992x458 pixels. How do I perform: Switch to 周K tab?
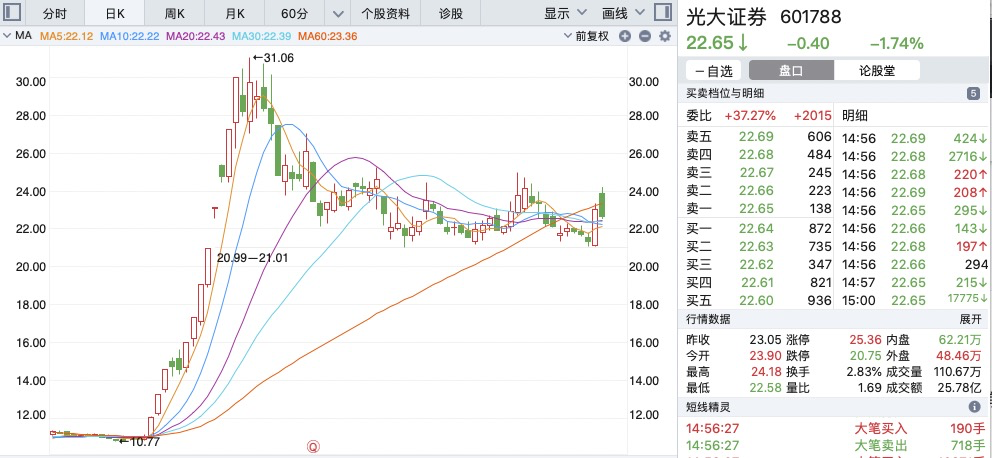pyautogui.click(x=174, y=13)
